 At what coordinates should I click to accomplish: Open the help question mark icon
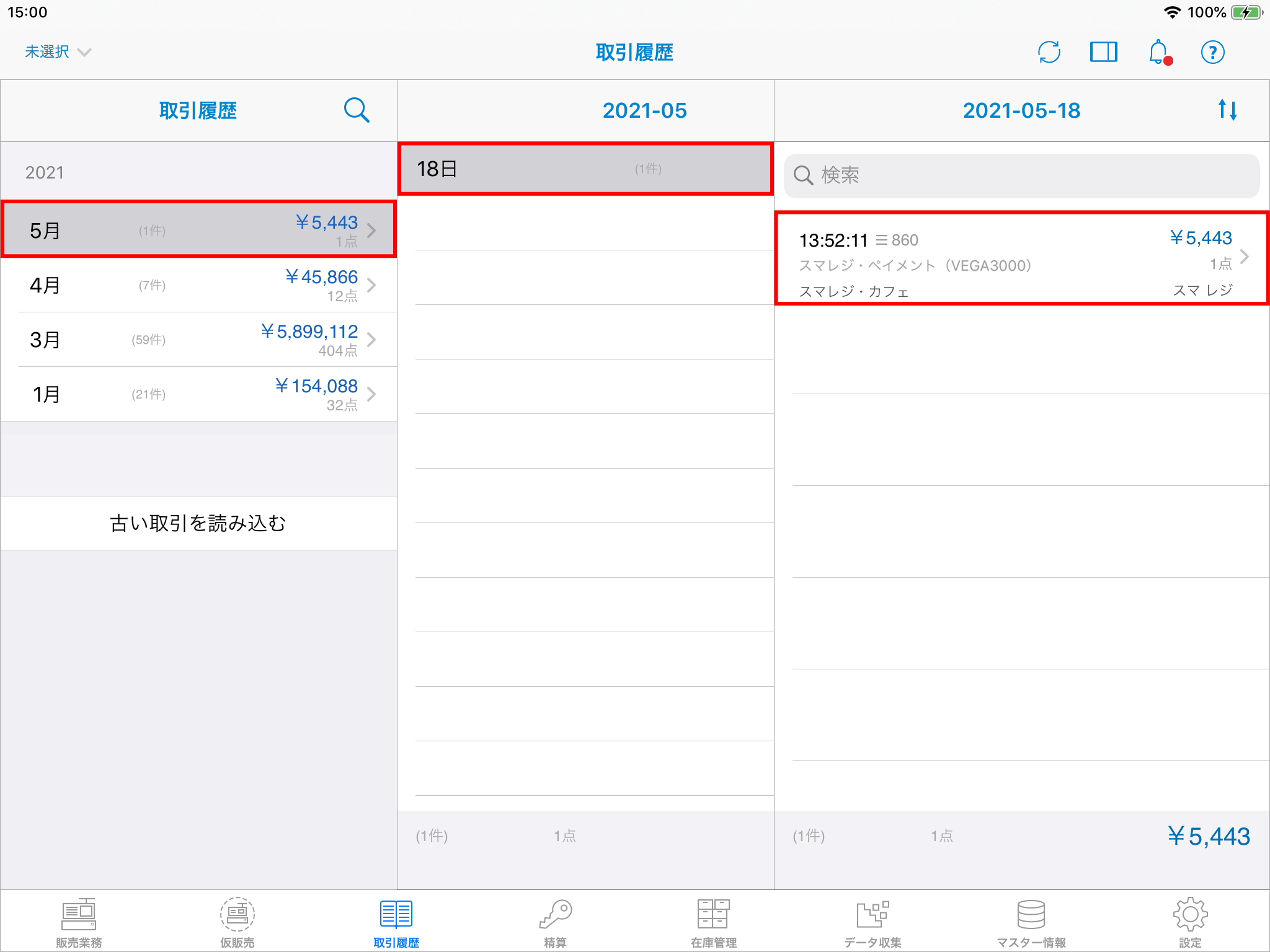[1212, 52]
